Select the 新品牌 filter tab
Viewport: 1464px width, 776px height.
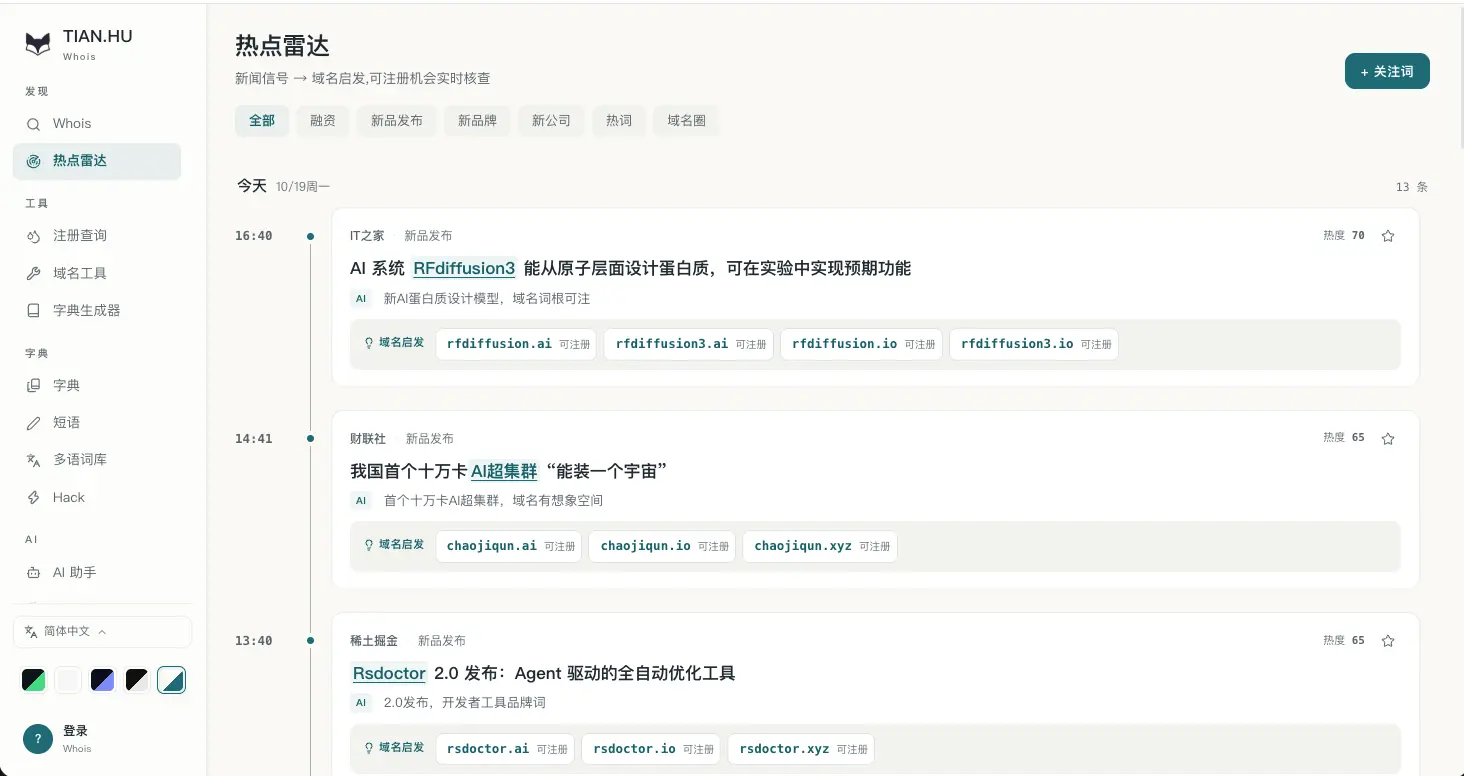(477, 121)
